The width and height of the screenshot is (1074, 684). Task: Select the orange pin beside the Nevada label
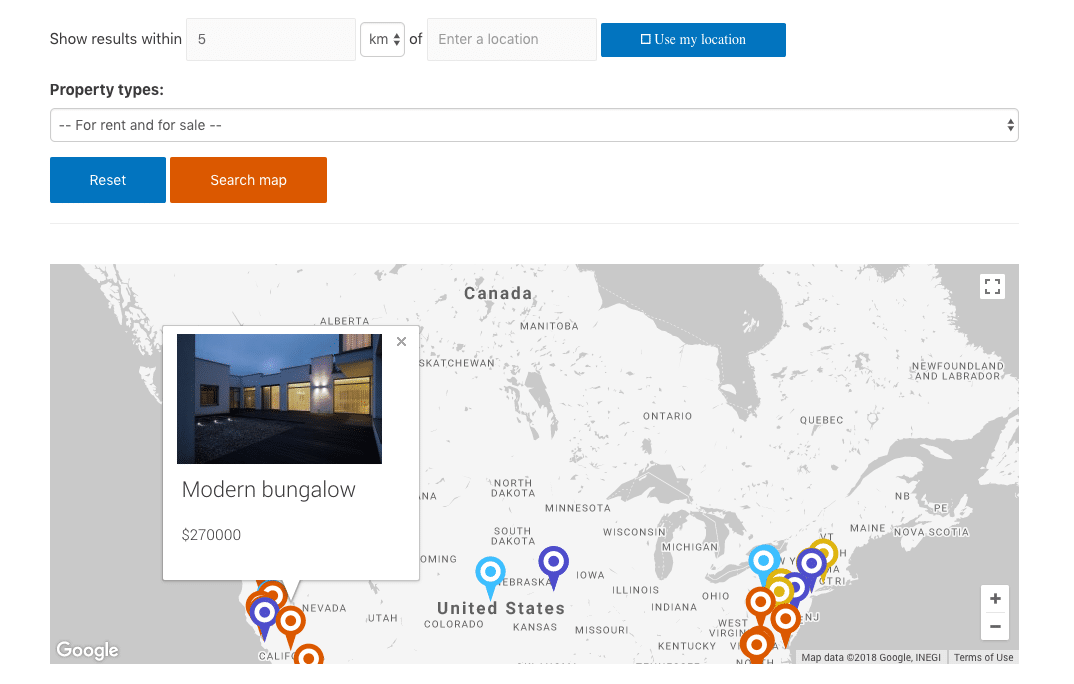point(290,624)
